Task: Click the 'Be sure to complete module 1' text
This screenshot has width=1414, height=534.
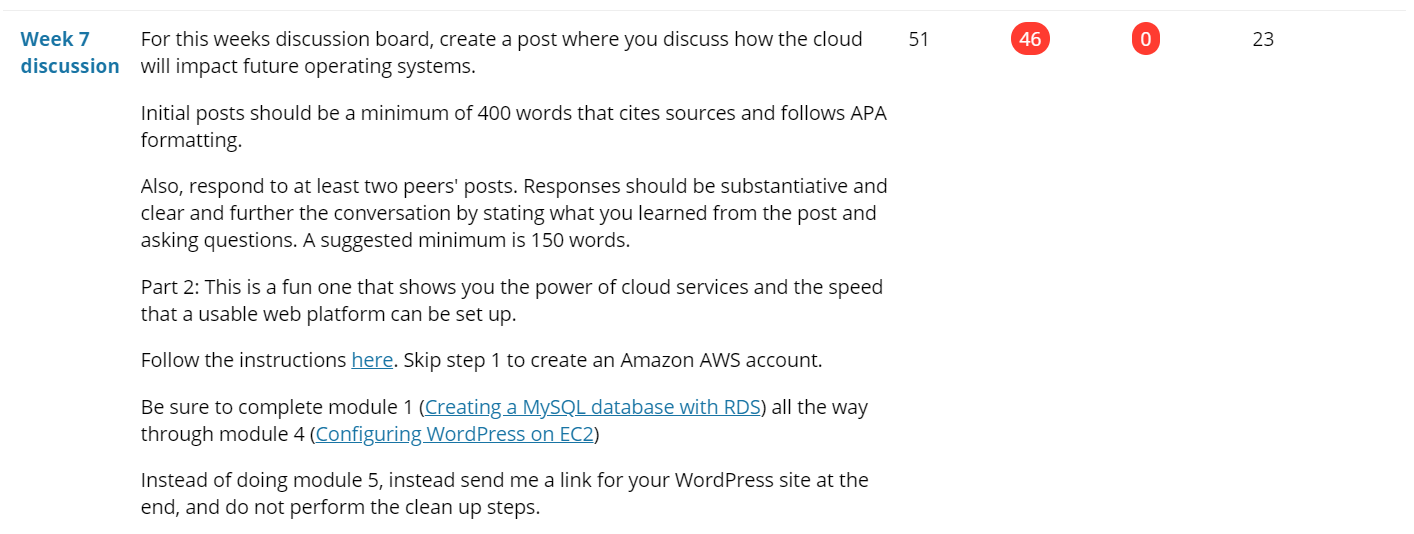Action: point(280,407)
